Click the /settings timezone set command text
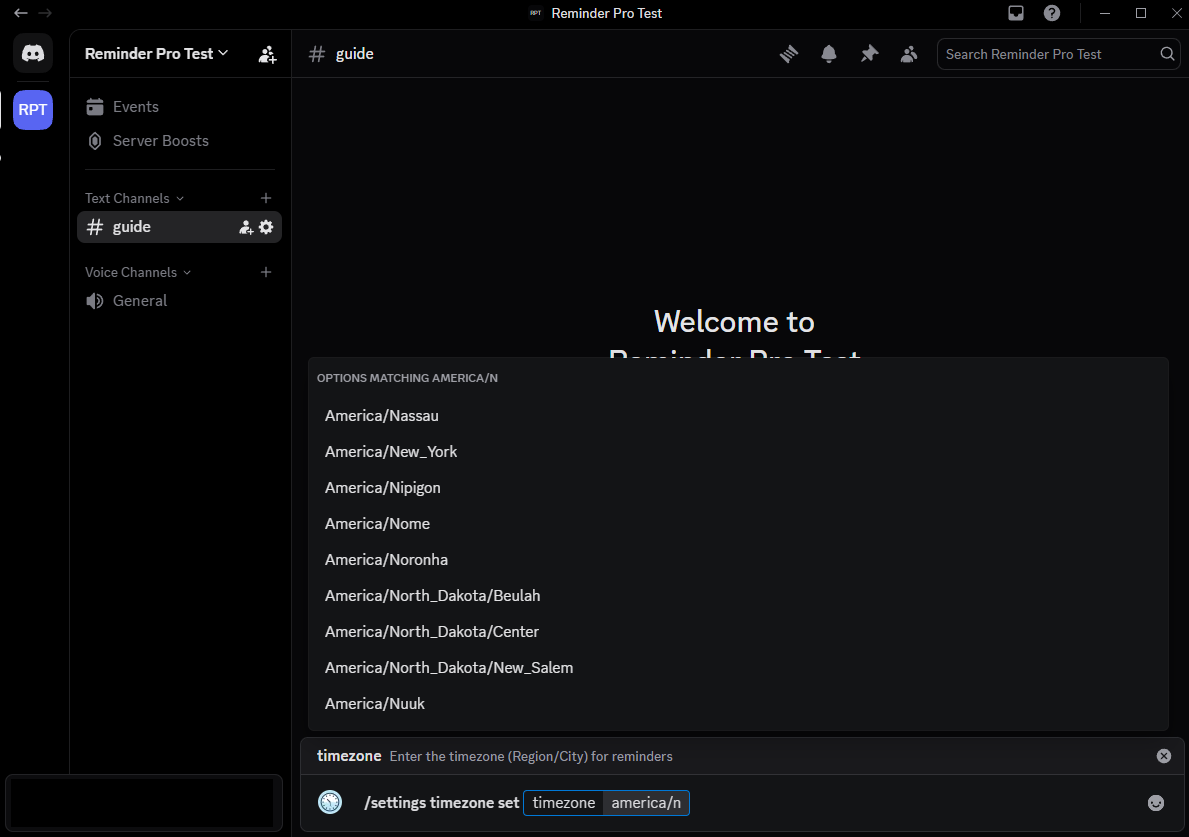The width and height of the screenshot is (1189, 837). (441, 803)
